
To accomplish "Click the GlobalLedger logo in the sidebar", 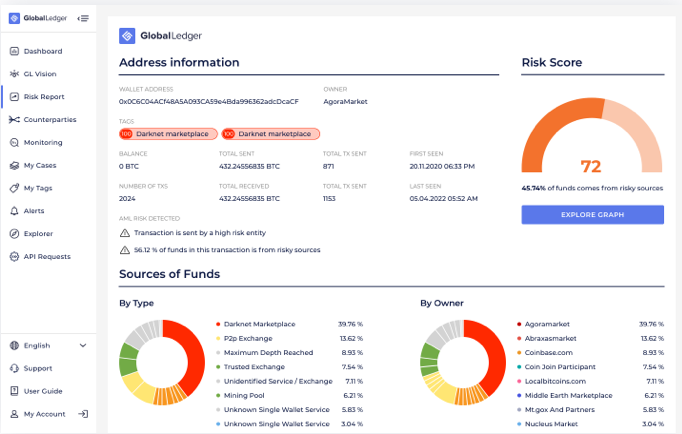I will [x=38, y=18].
